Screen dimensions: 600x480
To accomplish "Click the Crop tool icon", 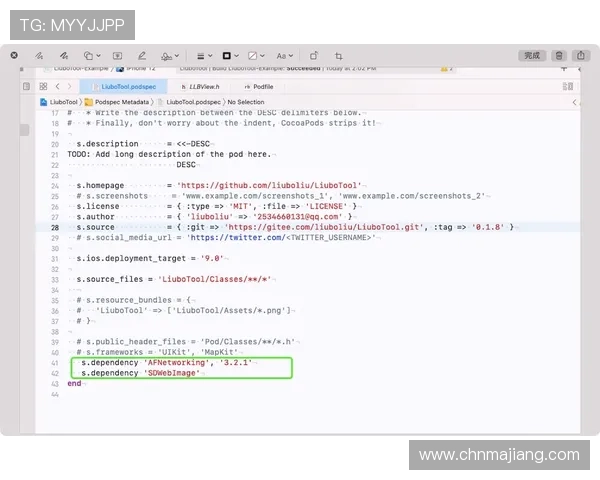I will (x=339, y=56).
